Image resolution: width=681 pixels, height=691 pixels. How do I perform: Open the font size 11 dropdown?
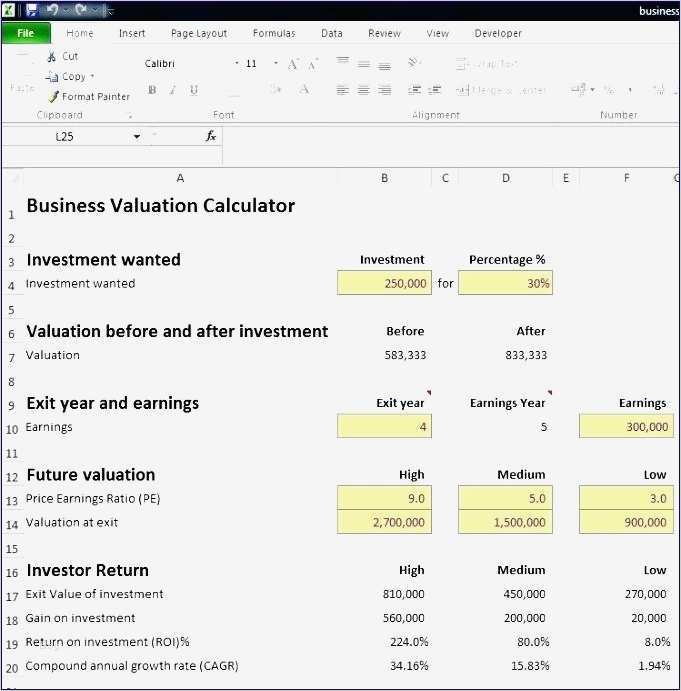[x=276, y=63]
